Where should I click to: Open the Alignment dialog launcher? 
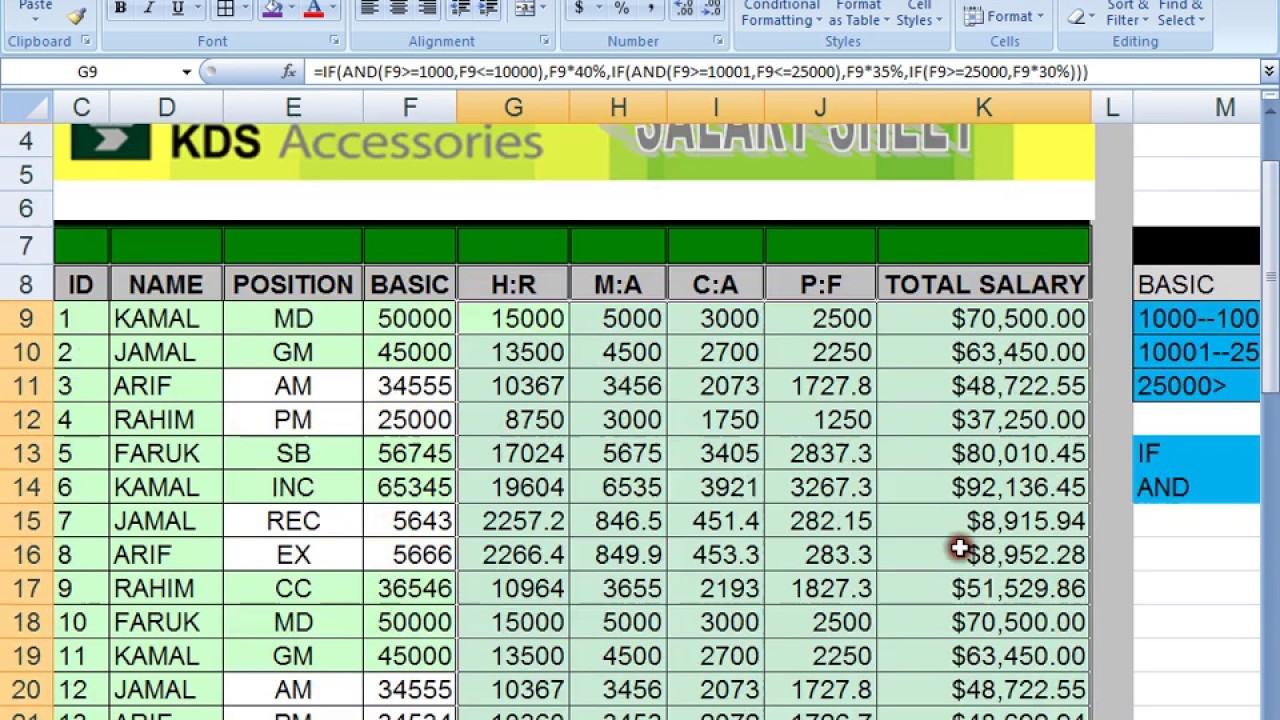[544, 41]
